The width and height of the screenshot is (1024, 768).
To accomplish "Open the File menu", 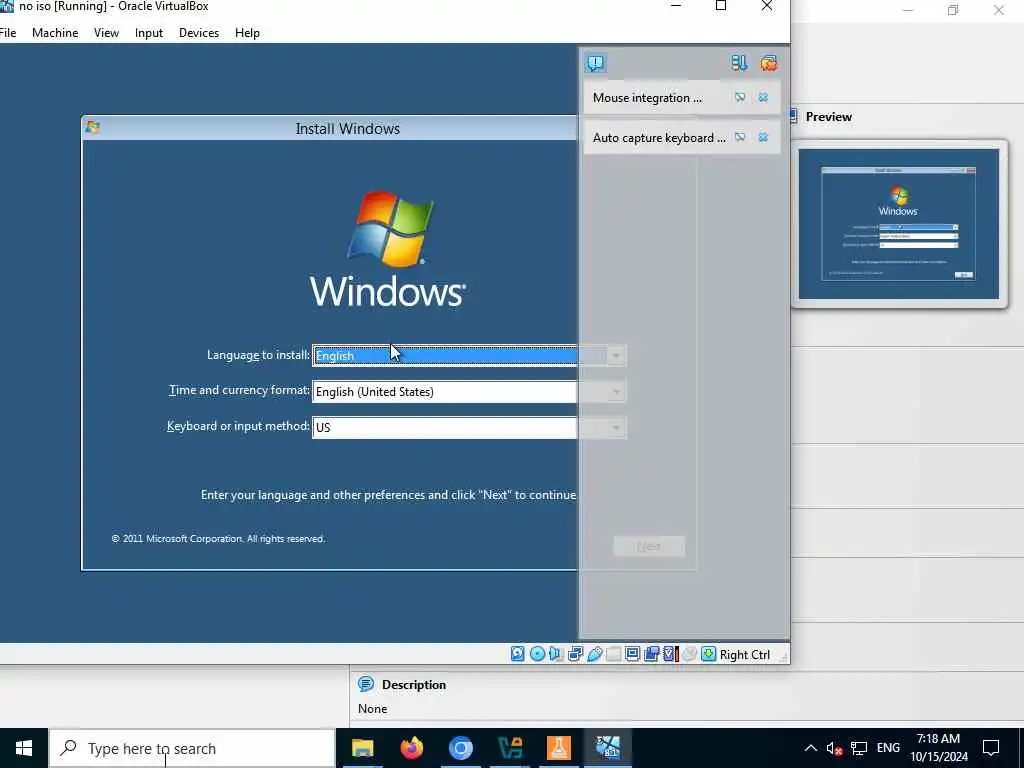I will coord(8,33).
